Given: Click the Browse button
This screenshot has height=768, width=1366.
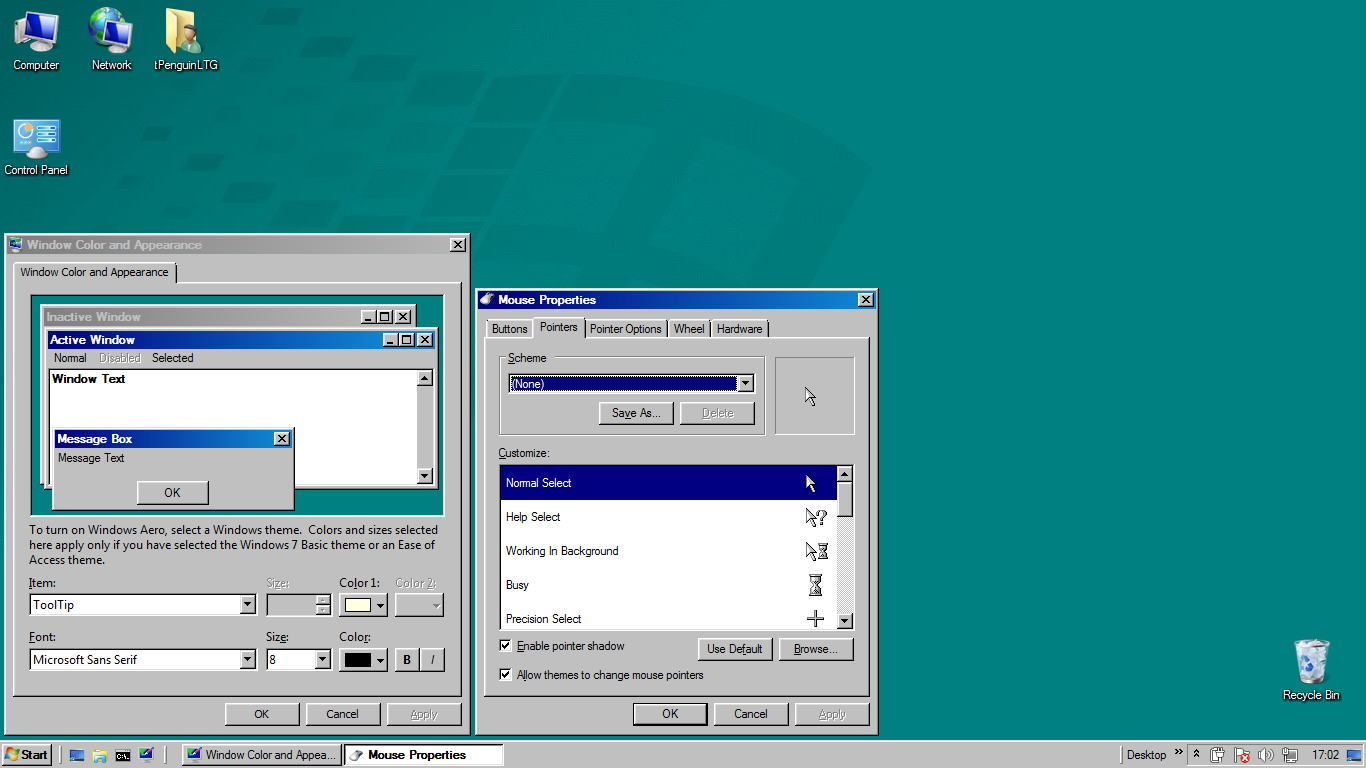Looking at the screenshot, I should click(816, 649).
